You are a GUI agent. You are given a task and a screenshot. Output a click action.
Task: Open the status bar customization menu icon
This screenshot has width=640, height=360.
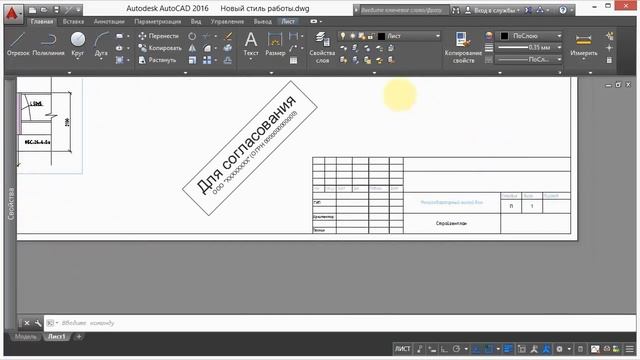click(630, 349)
